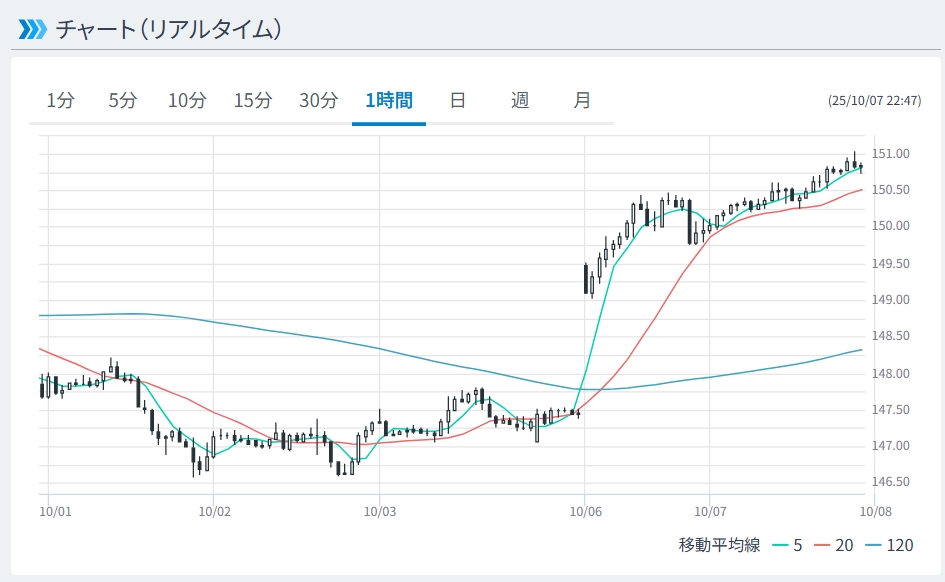Click the 10/01 date axis label

pos(55,511)
